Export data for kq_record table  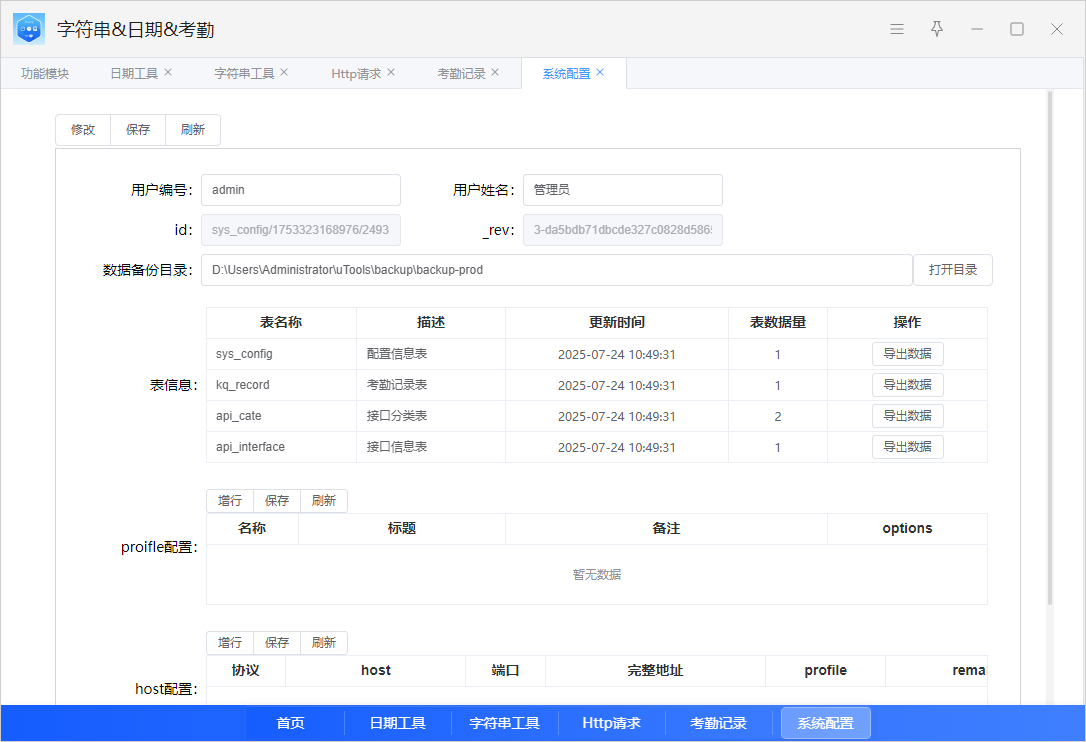click(907, 385)
